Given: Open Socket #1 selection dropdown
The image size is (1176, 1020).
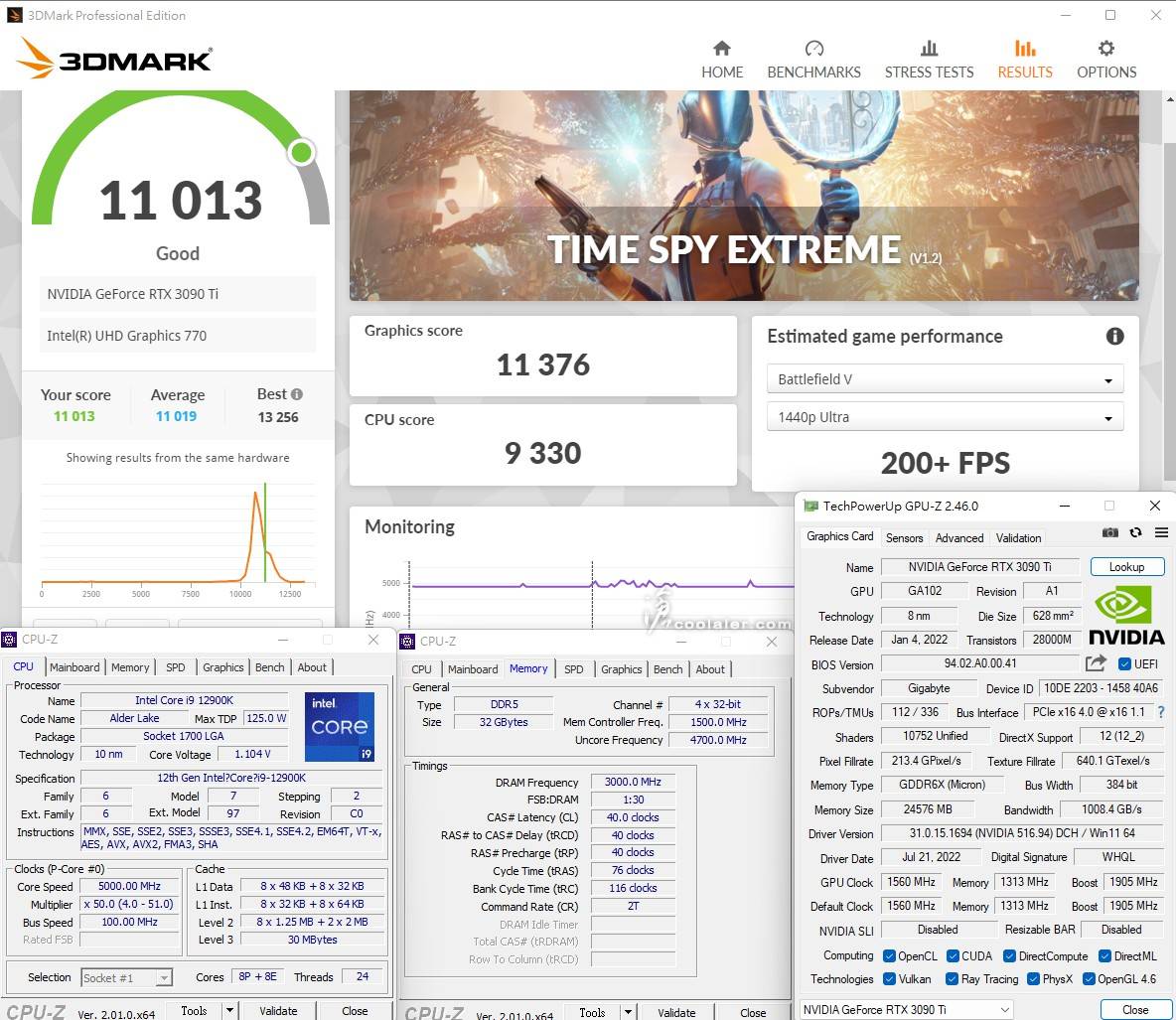Looking at the screenshot, I should pyautogui.click(x=127, y=978).
